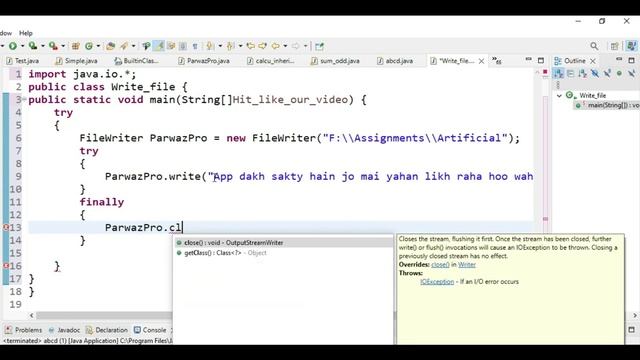Toggle the highlighted Sort button in Outline
This screenshot has width=640, height=360.
pyautogui.click(x=558, y=73)
